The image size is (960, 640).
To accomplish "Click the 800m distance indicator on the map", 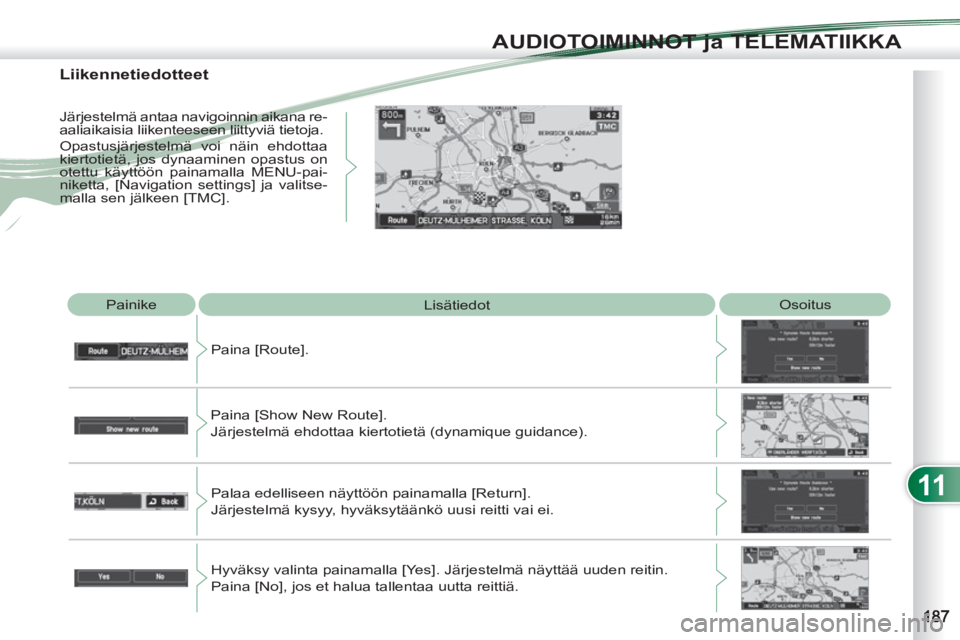I will click(x=391, y=115).
